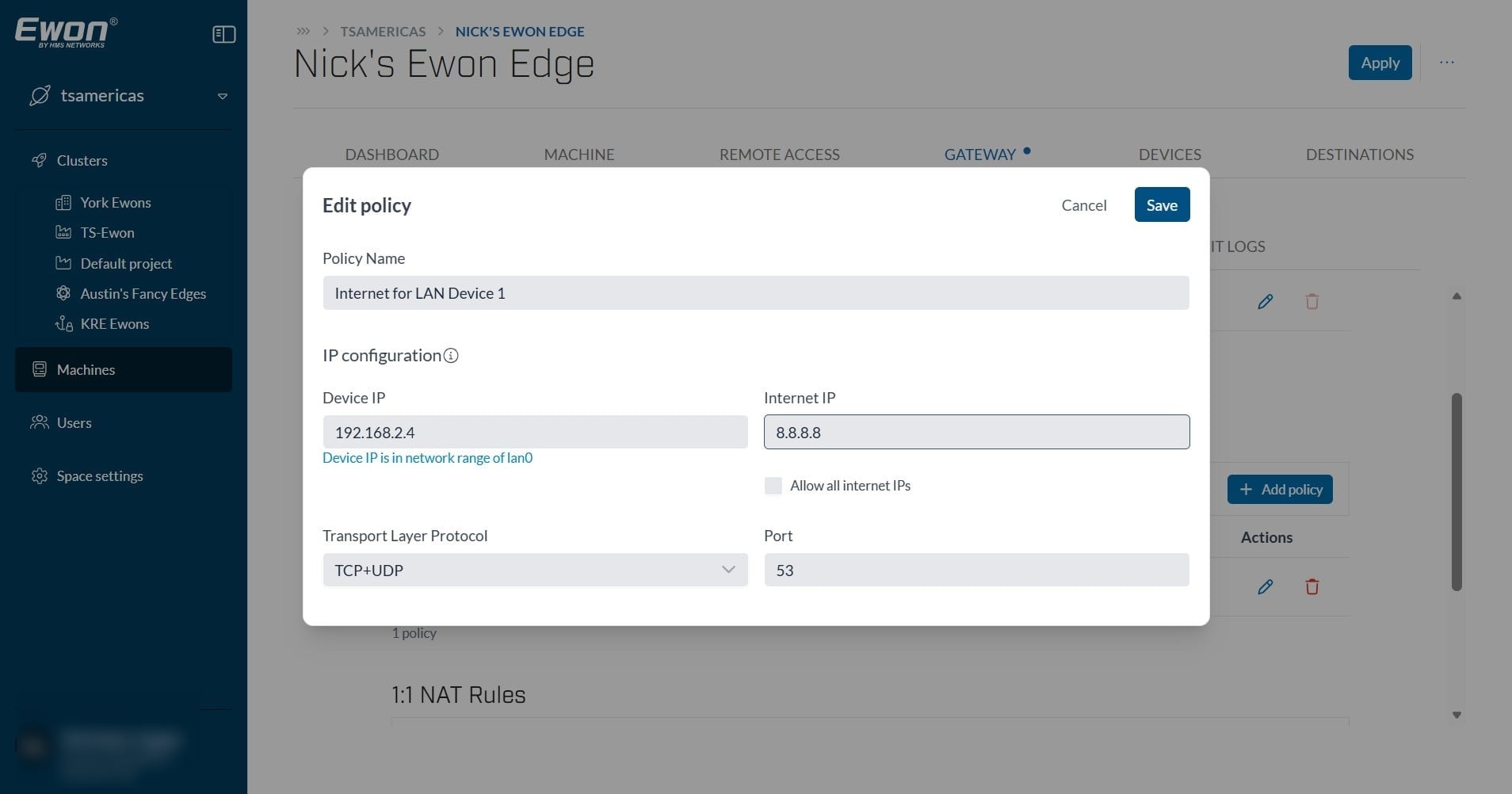Click the lower red trash icon
1512x794 pixels.
point(1312,586)
